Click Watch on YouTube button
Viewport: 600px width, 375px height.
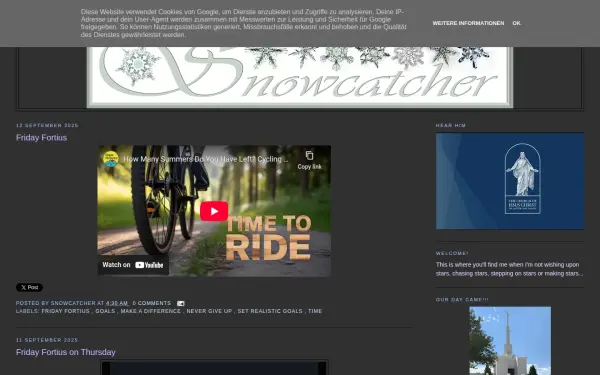[133, 265]
